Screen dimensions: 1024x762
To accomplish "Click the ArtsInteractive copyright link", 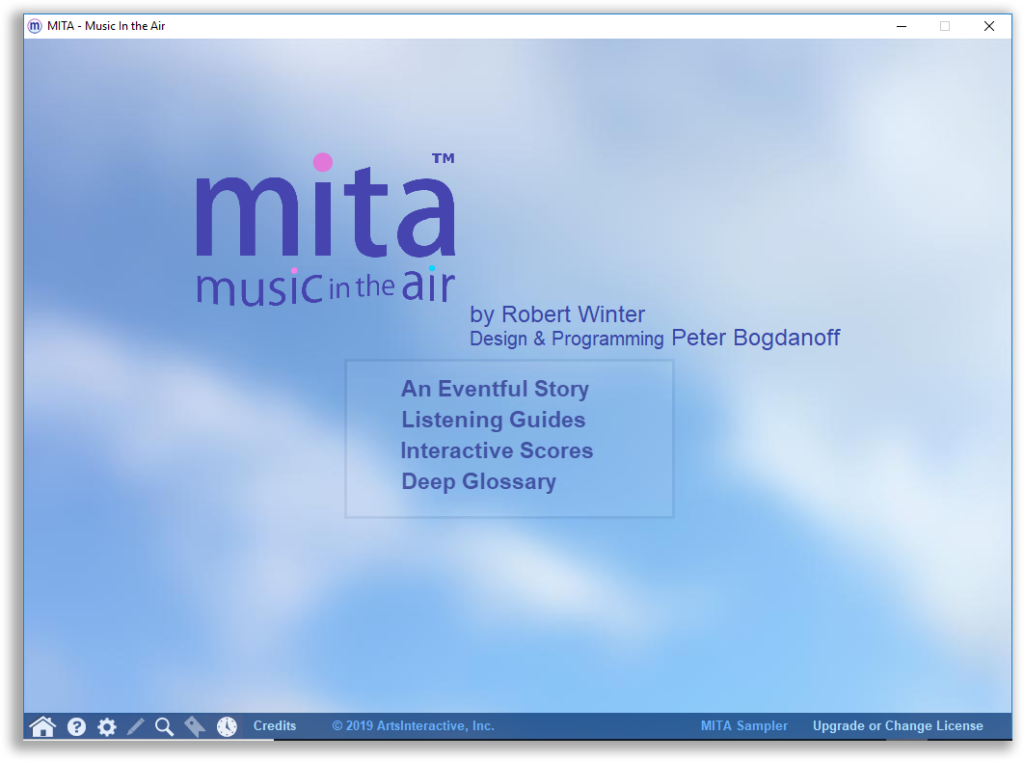I will coord(413,726).
